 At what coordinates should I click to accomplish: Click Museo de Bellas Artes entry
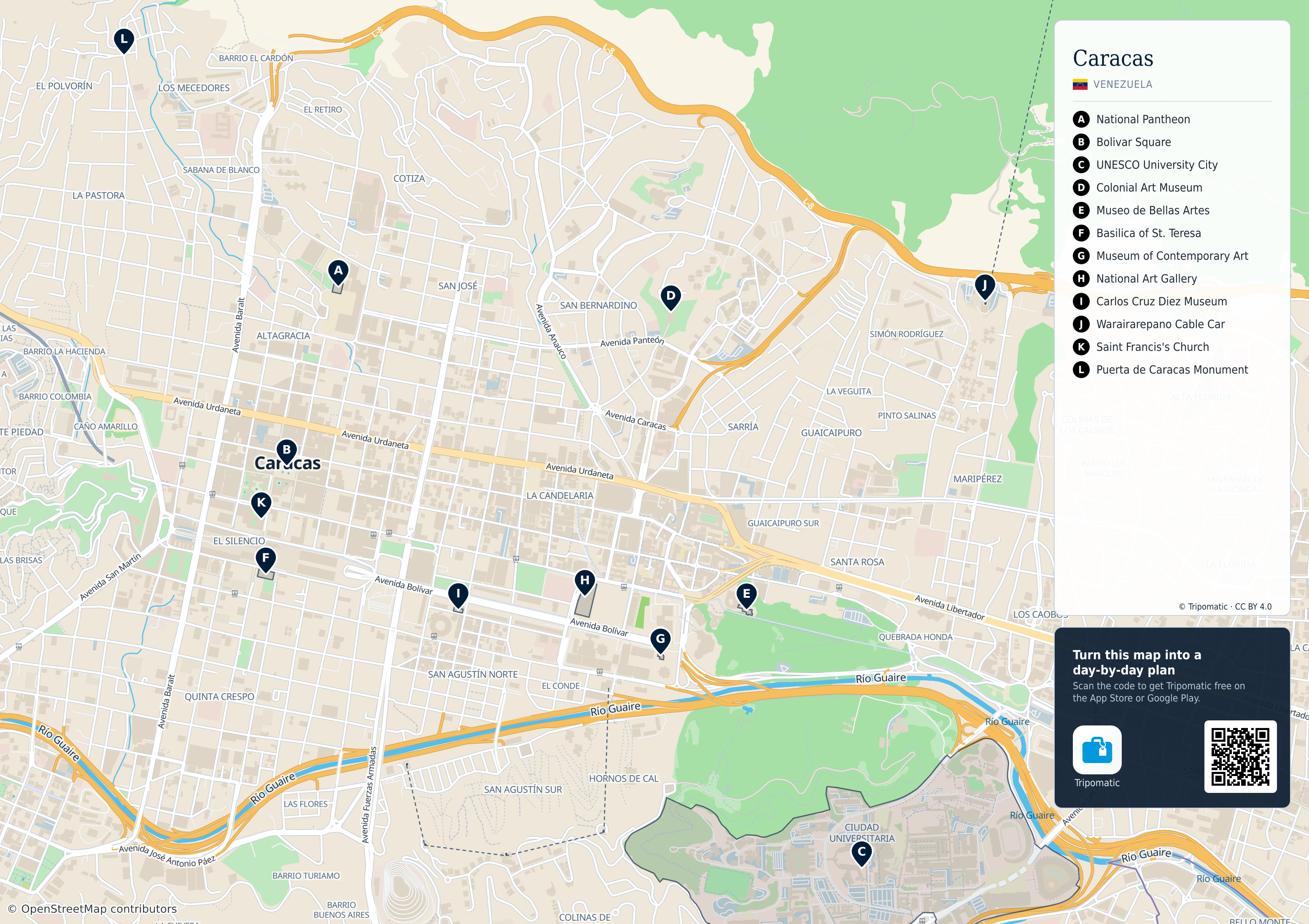pos(1152,210)
